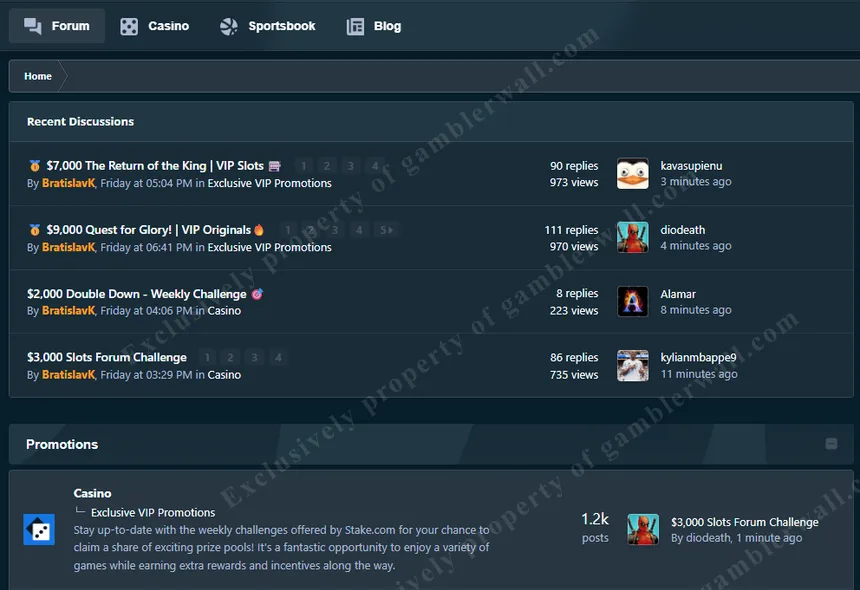Select the Sportsbook ball icon
860x590 pixels.
point(231,27)
